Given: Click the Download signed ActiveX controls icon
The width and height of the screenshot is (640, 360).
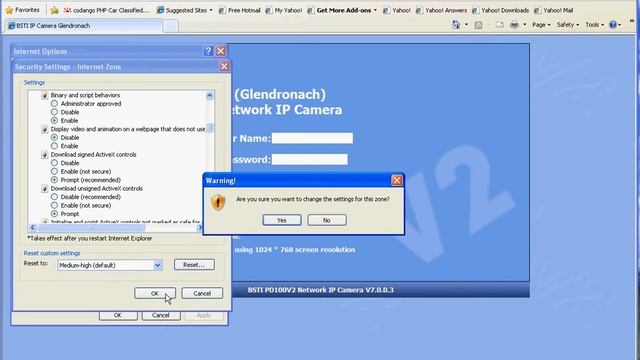Looking at the screenshot, I should click(44, 155).
